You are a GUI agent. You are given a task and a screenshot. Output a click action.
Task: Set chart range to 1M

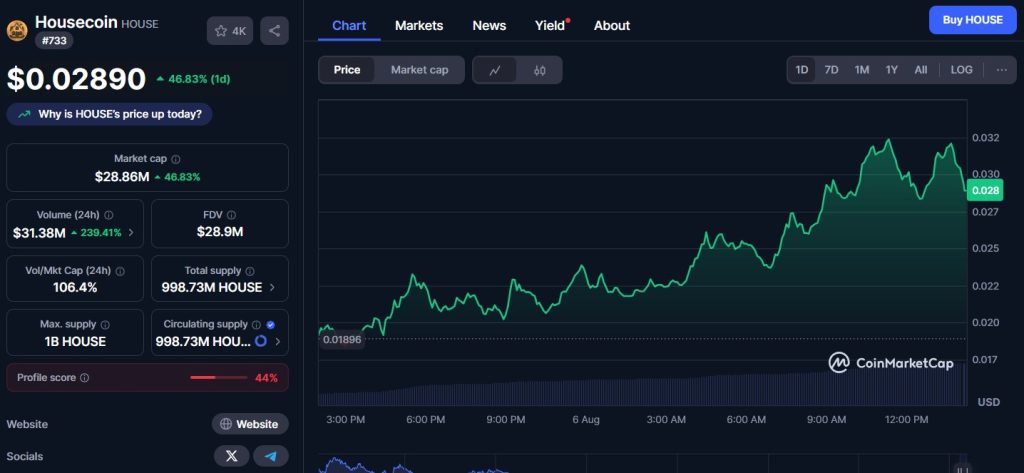[x=862, y=70]
